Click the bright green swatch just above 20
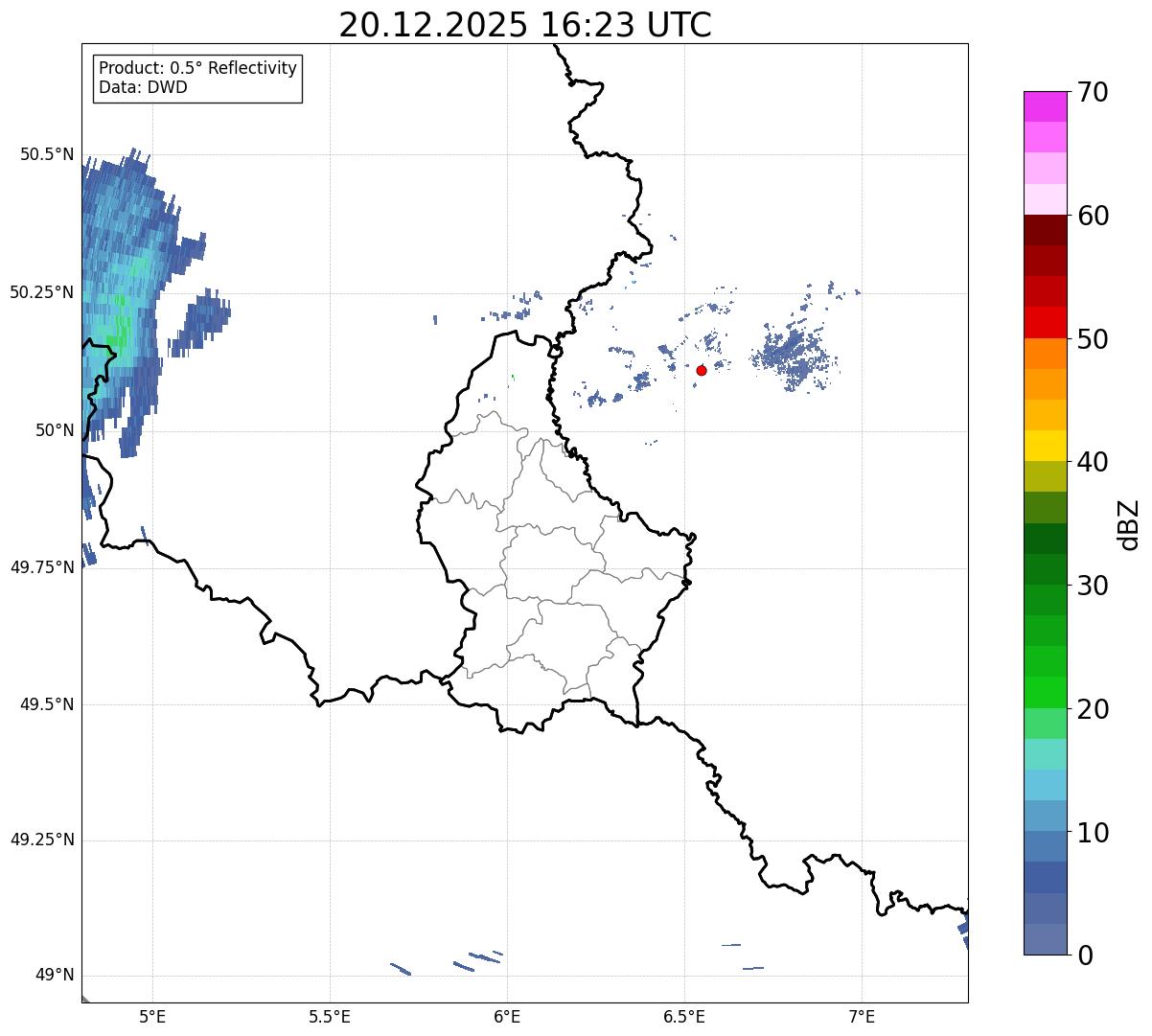This screenshot has width=1152, height=1036. click(x=1046, y=693)
